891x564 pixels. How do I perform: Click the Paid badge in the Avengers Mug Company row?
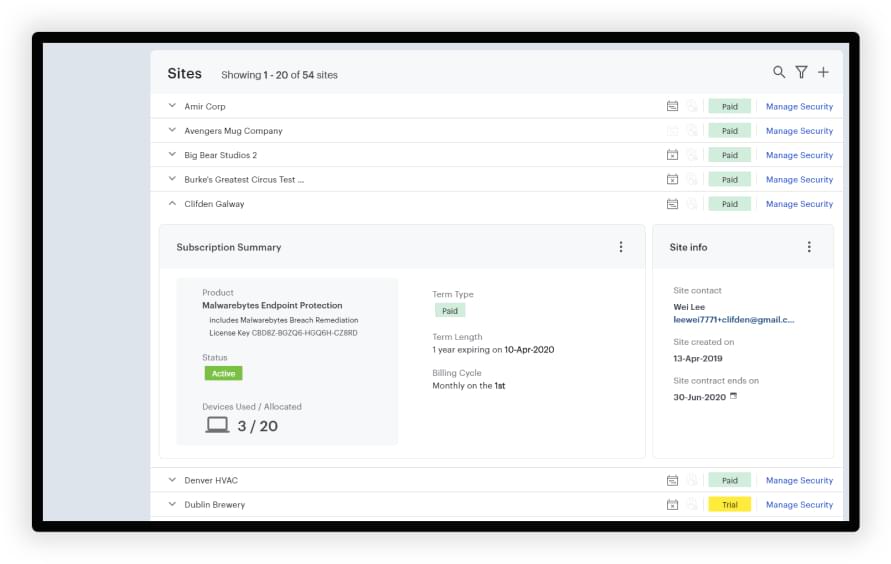[730, 131]
